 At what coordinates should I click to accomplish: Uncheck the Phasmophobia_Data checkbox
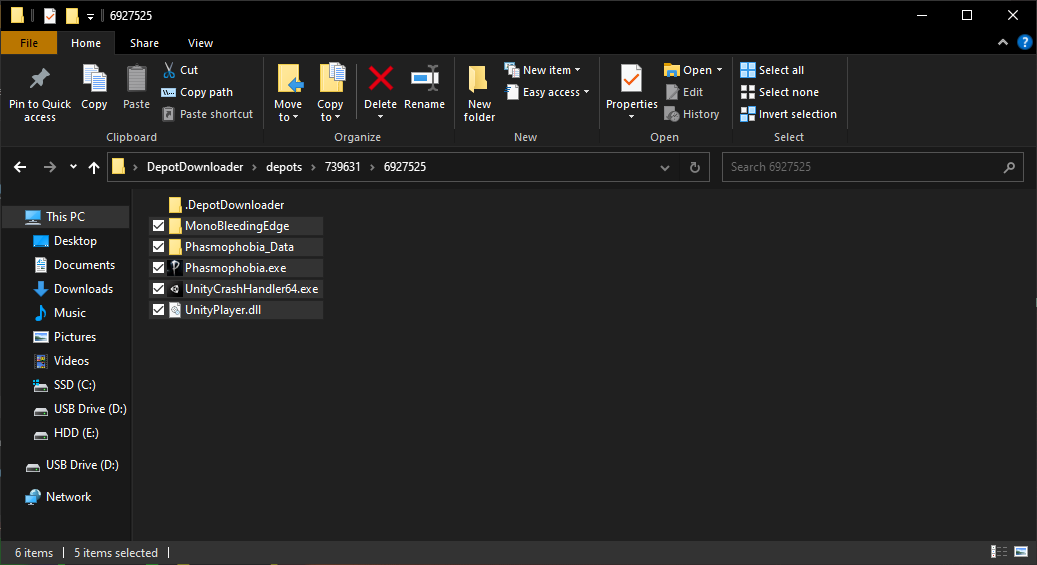[x=158, y=247]
